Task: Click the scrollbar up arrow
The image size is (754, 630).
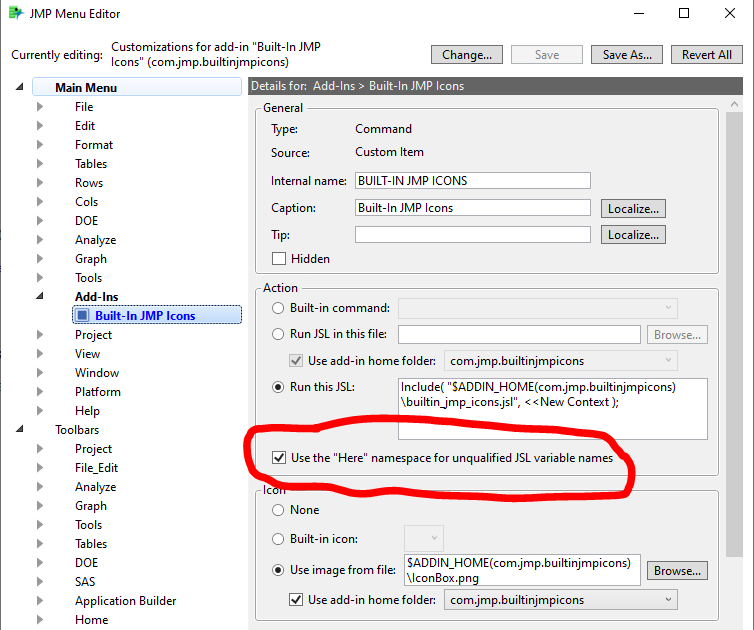Action: click(x=734, y=104)
